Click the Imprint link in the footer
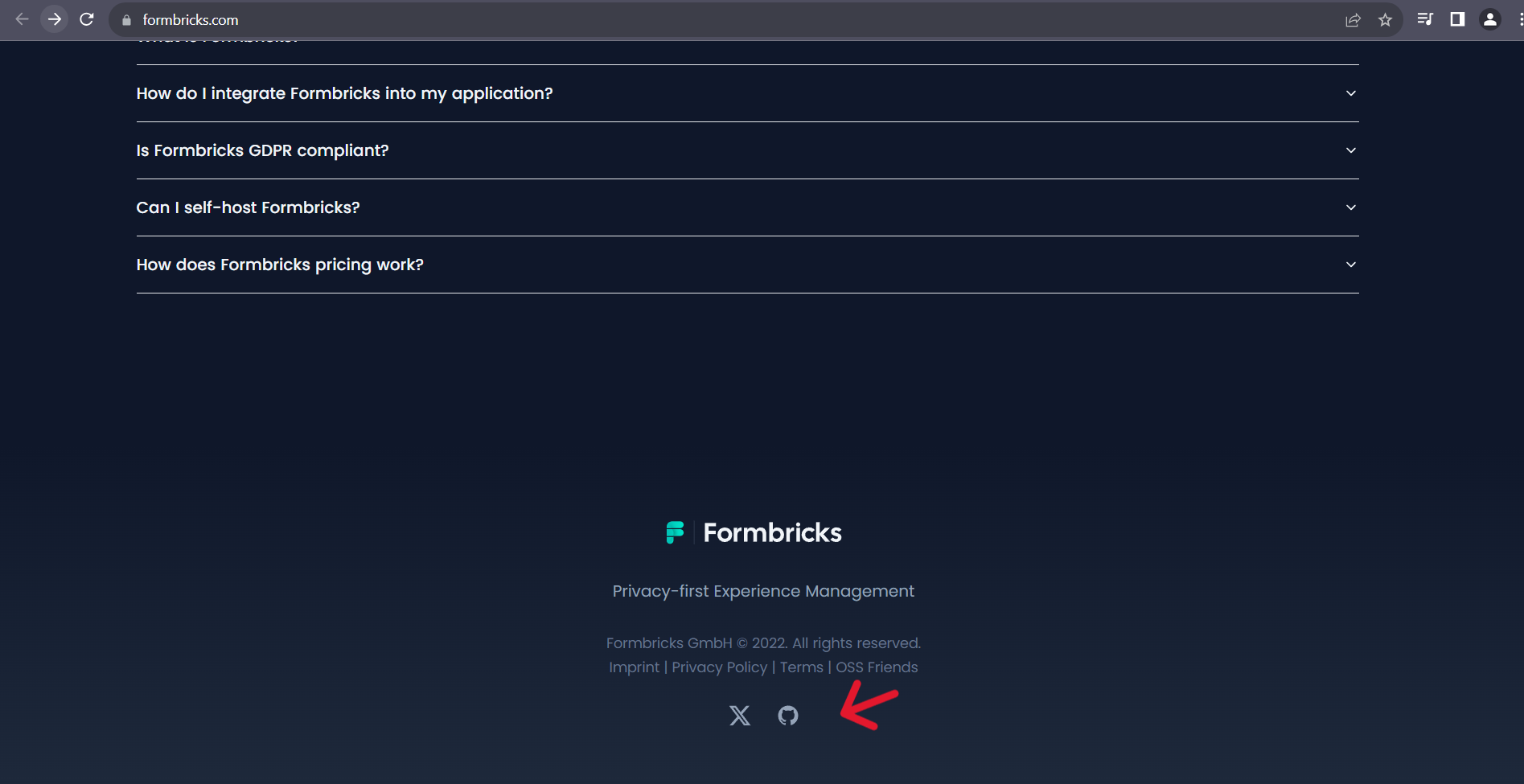Viewport: 1524px width, 784px height. 634,667
